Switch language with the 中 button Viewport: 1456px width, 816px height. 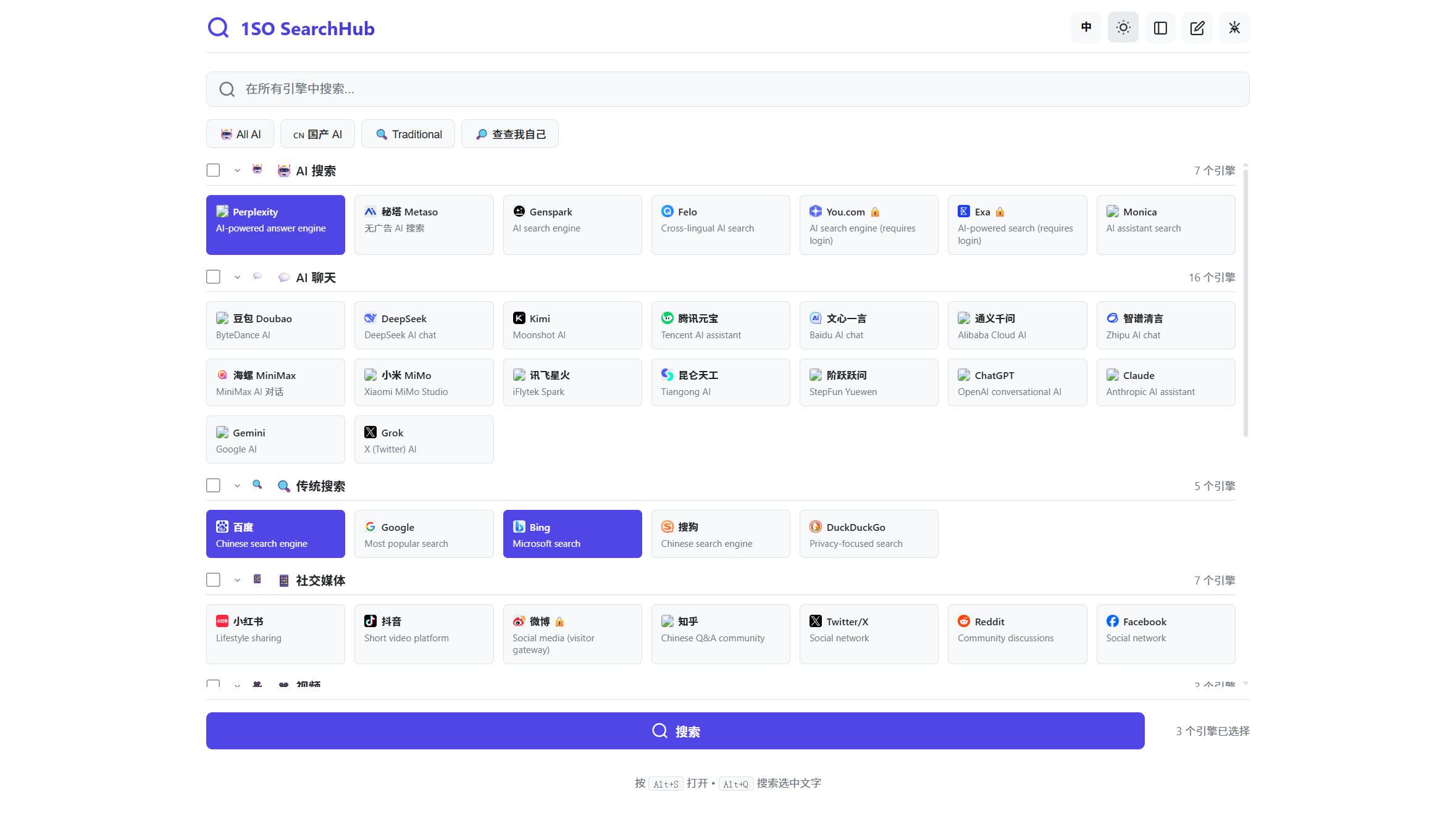point(1086,28)
